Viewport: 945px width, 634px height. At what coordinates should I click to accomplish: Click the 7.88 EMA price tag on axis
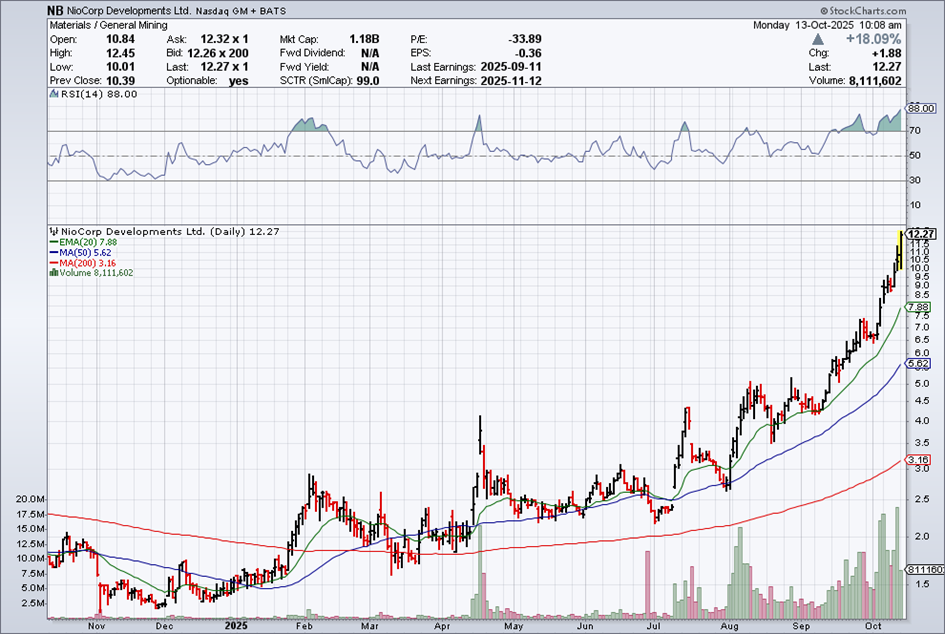click(x=918, y=307)
